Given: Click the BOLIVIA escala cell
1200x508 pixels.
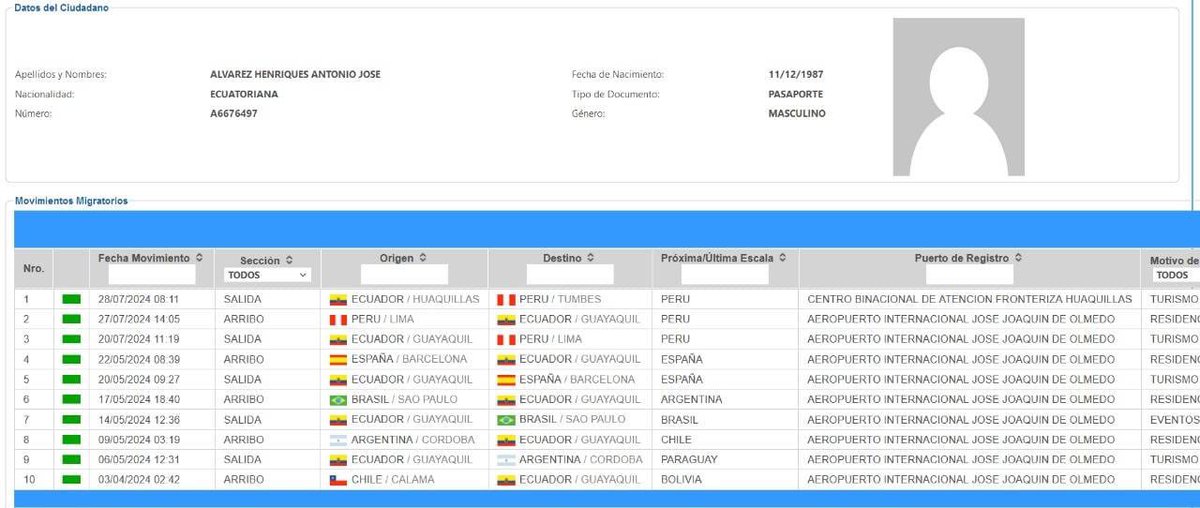Looking at the screenshot, I should pyautogui.click(x=681, y=479).
